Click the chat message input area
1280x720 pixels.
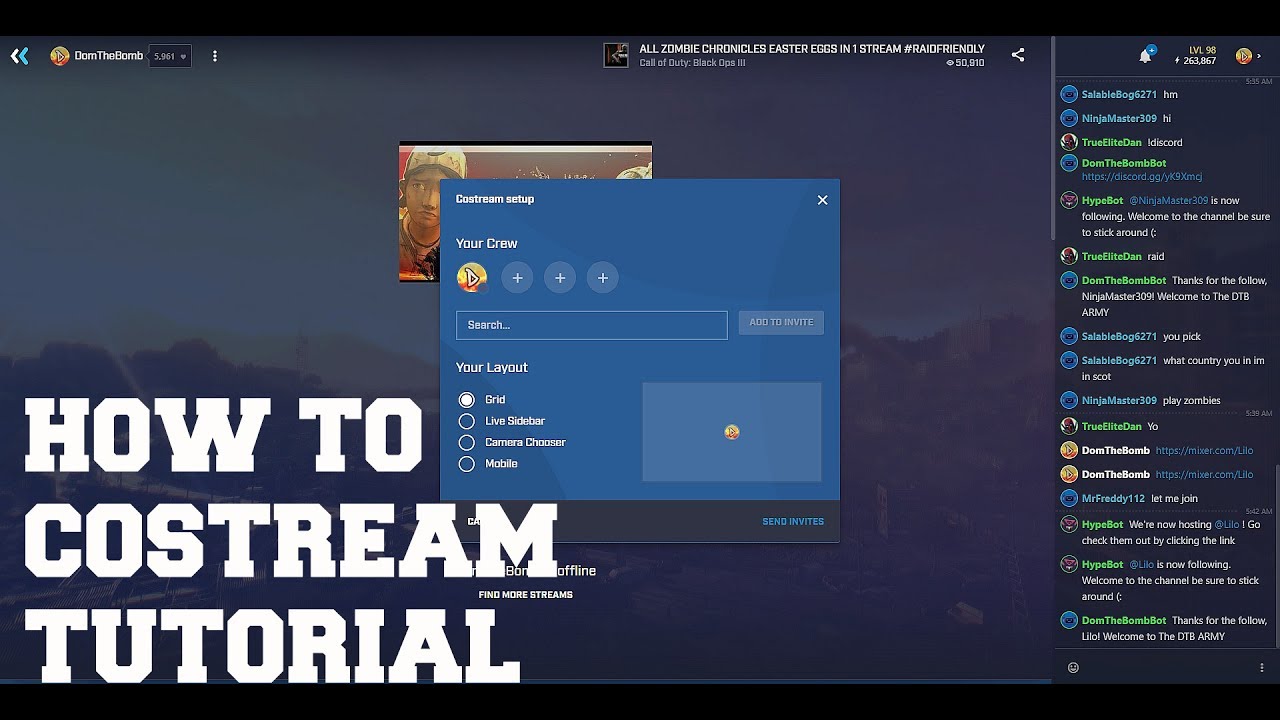click(x=1167, y=668)
